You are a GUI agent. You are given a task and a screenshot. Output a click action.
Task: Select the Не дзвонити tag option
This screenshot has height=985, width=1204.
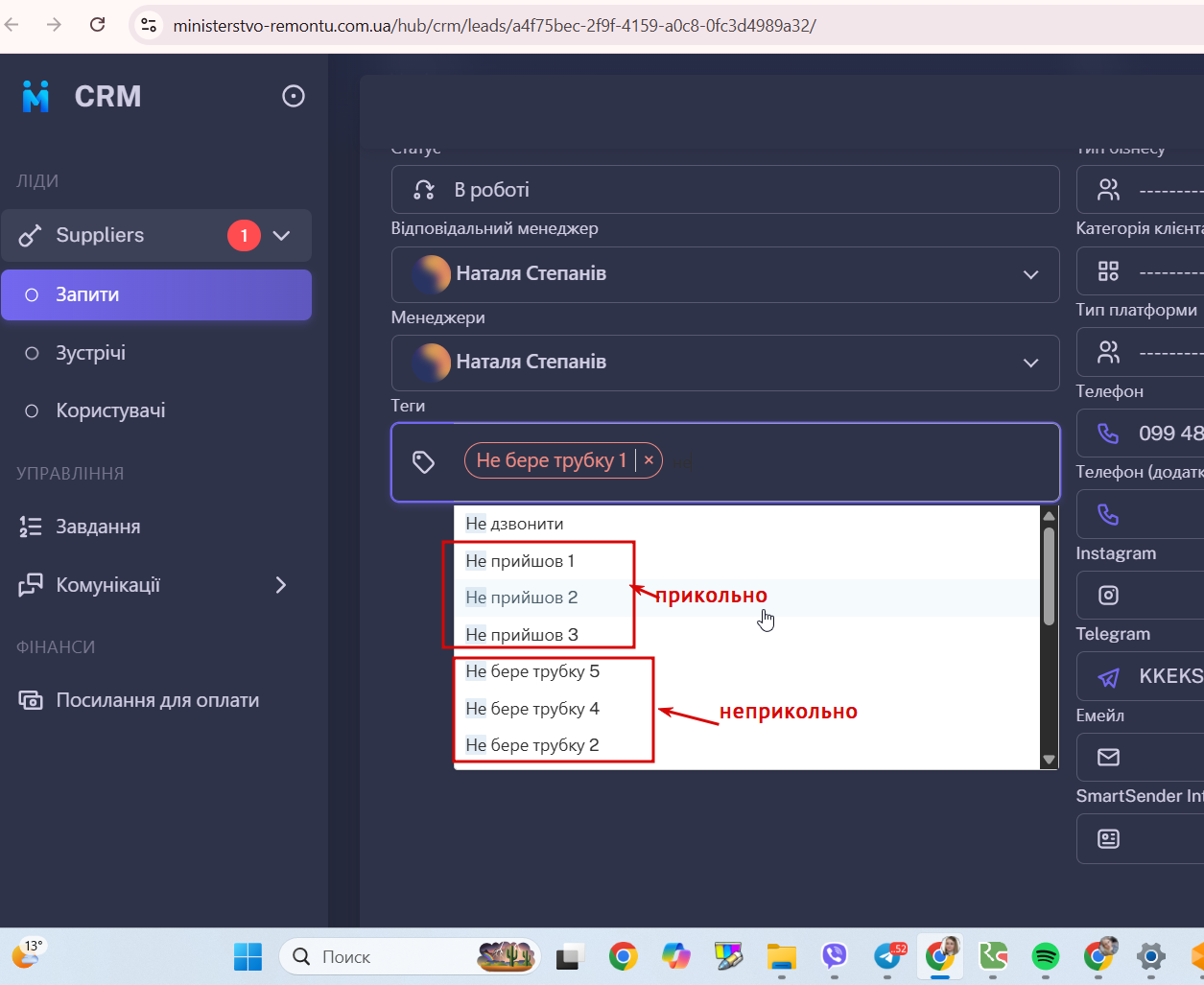coord(747,524)
